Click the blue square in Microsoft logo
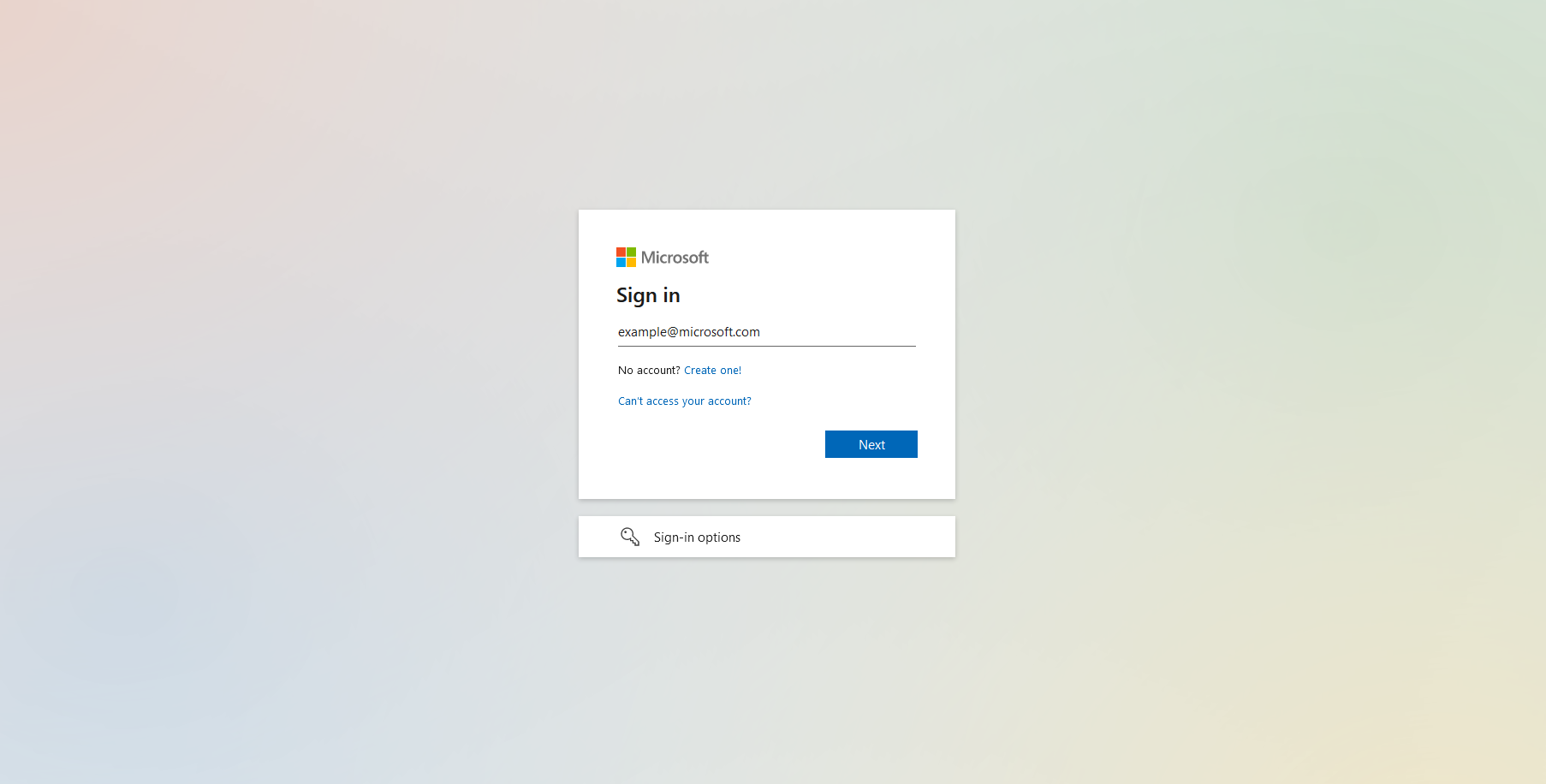 621,263
